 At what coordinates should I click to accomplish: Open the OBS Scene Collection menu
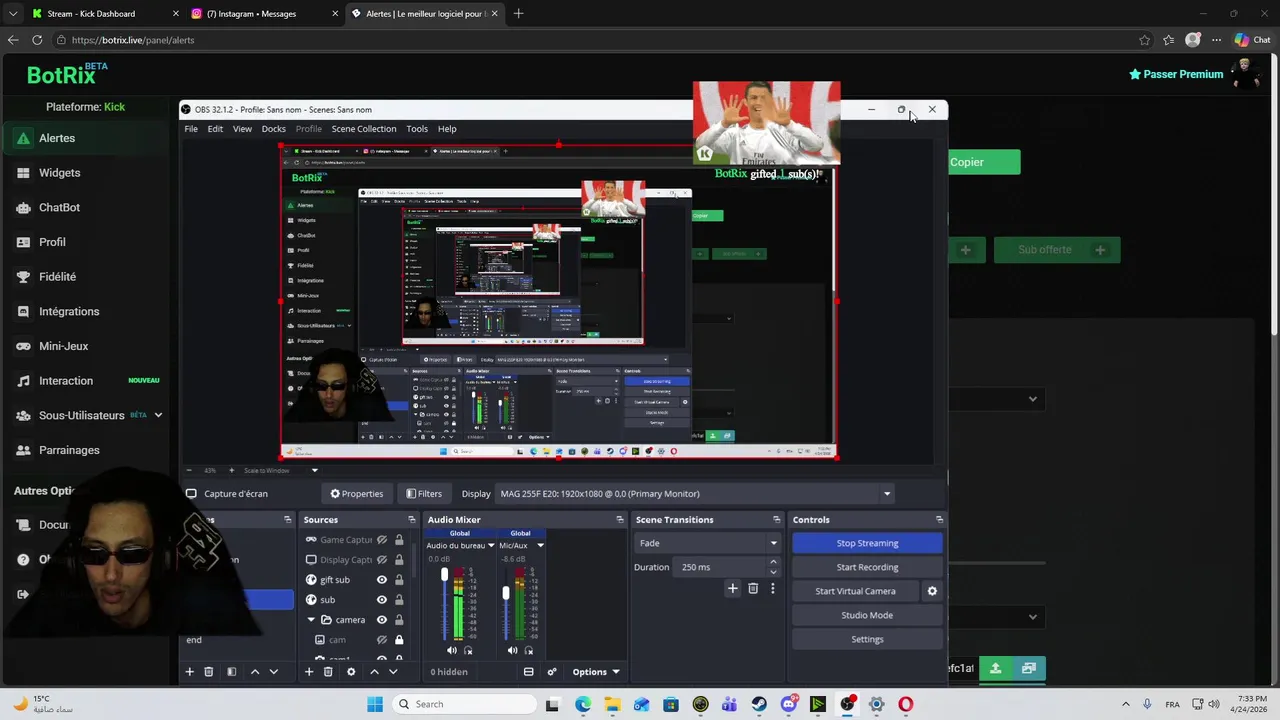364,129
